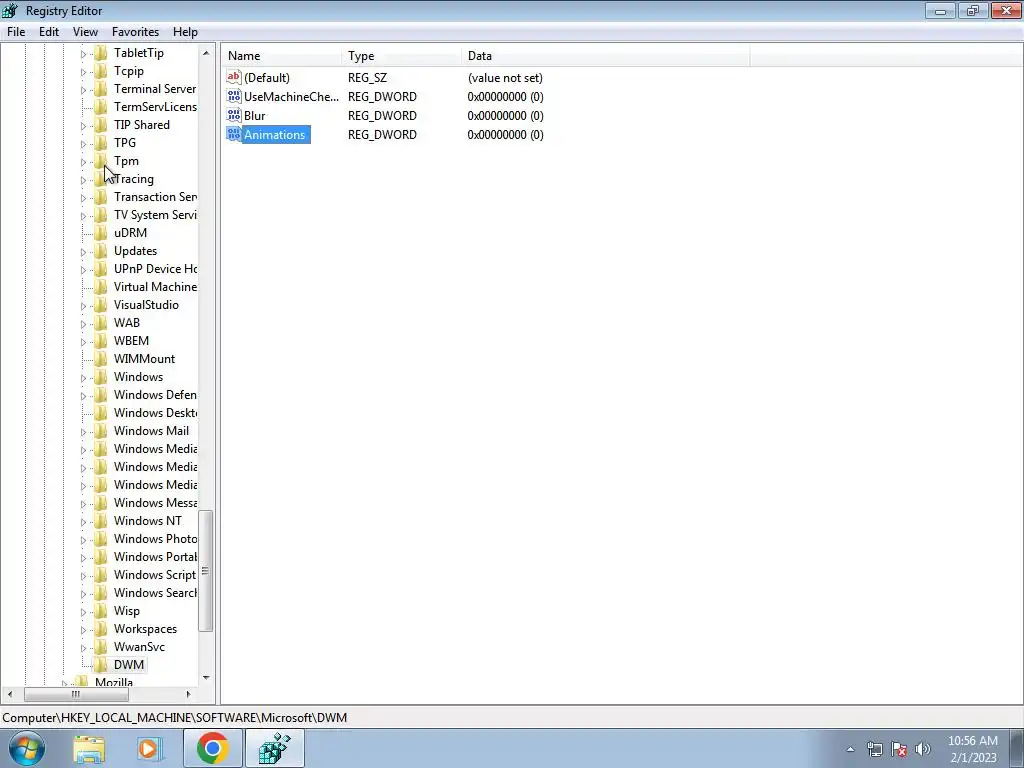This screenshot has width=1024, height=768.
Task: Select the Animations DWORD value icon
Action: coord(234,134)
